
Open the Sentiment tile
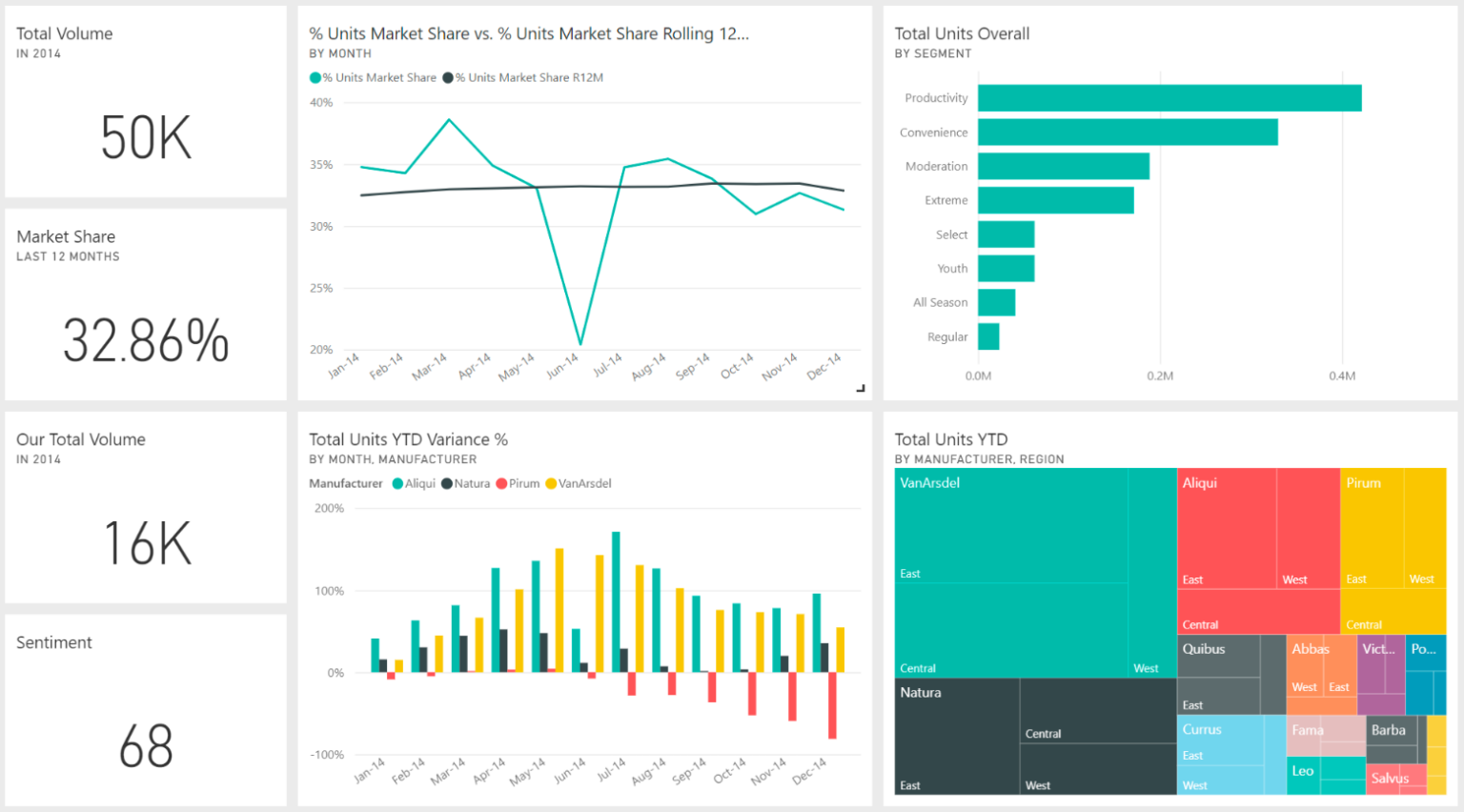click(x=145, y=709)
